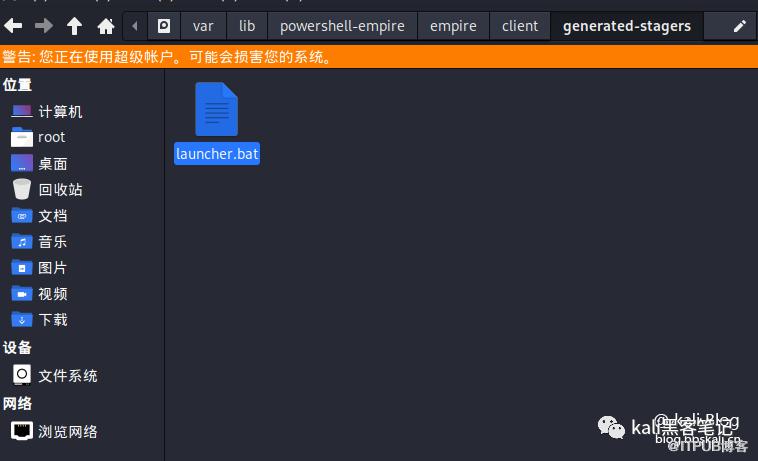
Task: Select the generated-stagers path segment
Action: (627, 26)
